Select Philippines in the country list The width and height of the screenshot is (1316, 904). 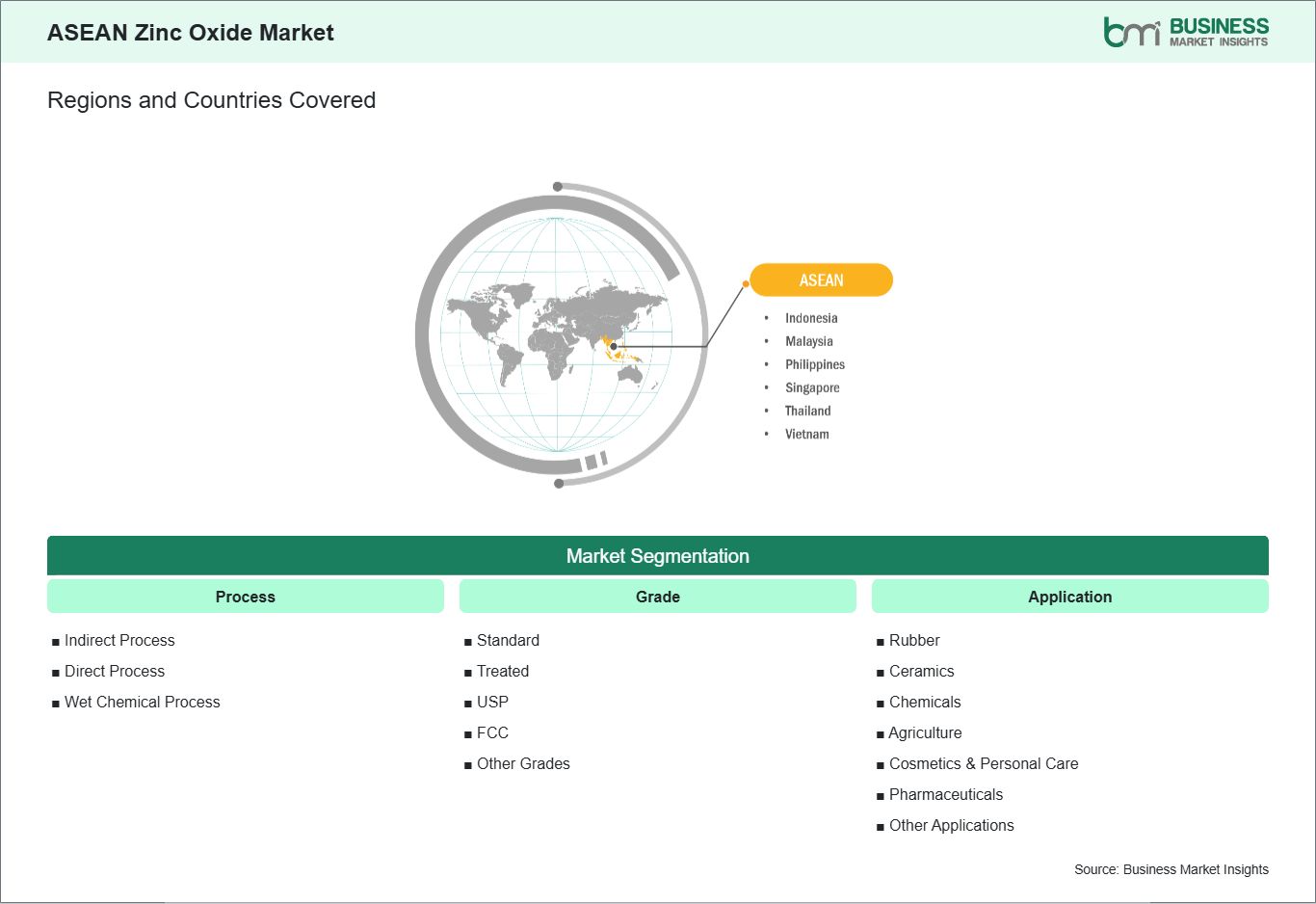815,364
